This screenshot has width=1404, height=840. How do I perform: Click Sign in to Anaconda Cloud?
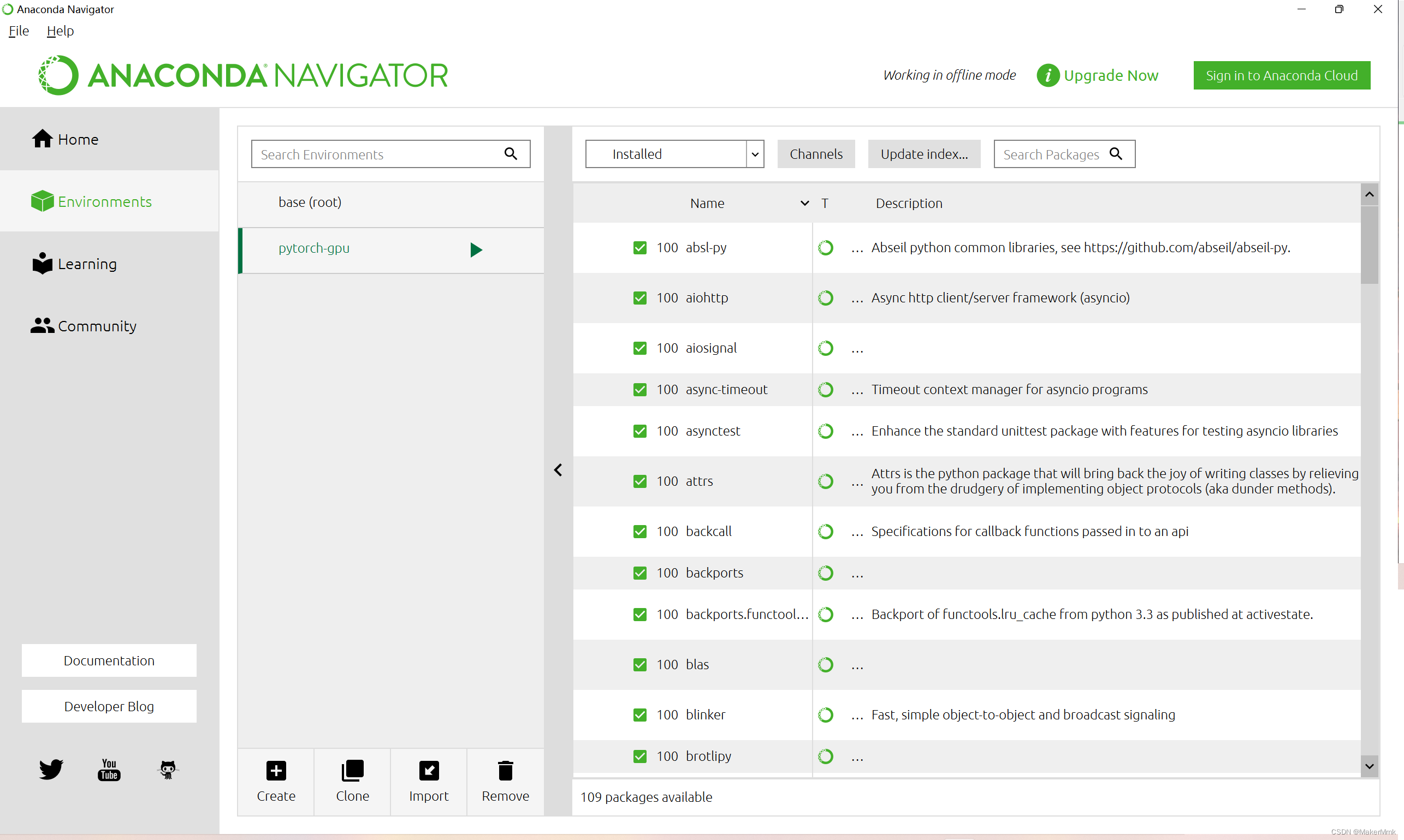1281,75
